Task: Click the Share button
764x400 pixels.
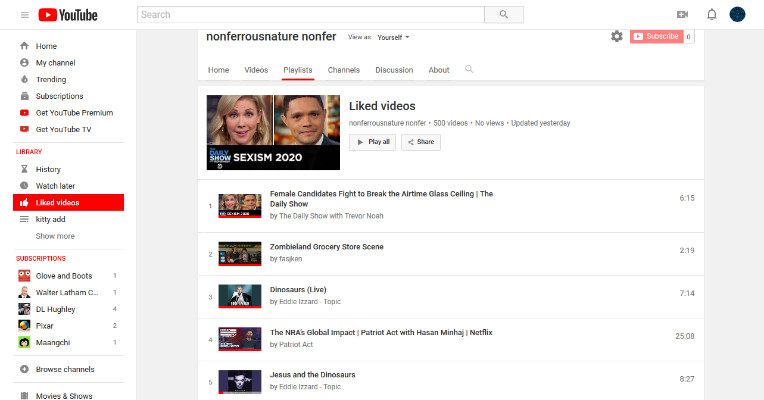Action: pos(421,142)
